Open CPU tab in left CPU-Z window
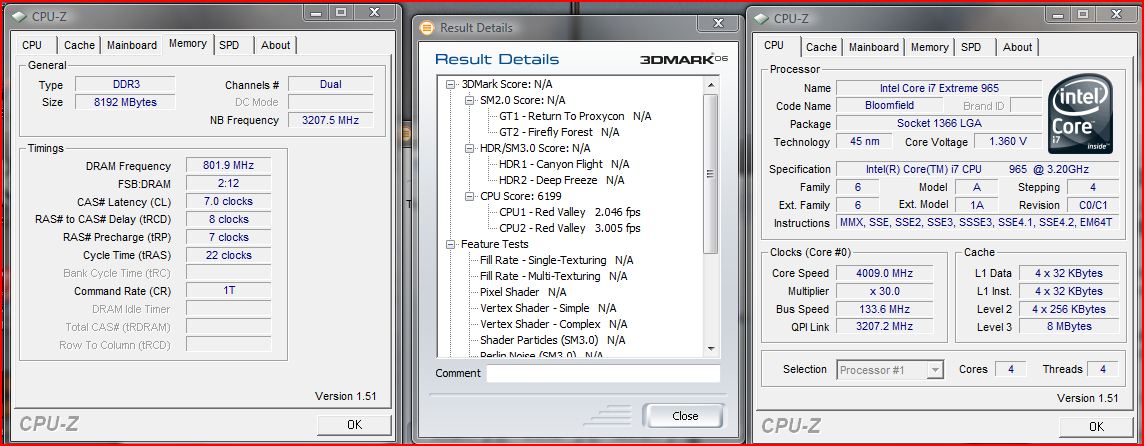The height and width of the screenshot is (446, 1144). tap(32, 45)
